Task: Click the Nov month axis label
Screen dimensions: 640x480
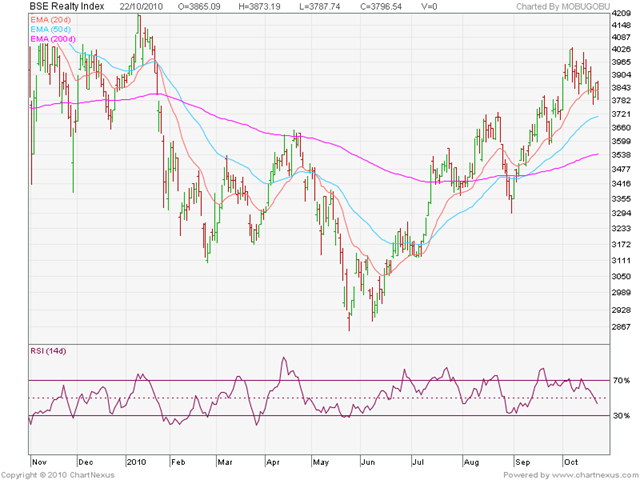Action: click(39, 462)
